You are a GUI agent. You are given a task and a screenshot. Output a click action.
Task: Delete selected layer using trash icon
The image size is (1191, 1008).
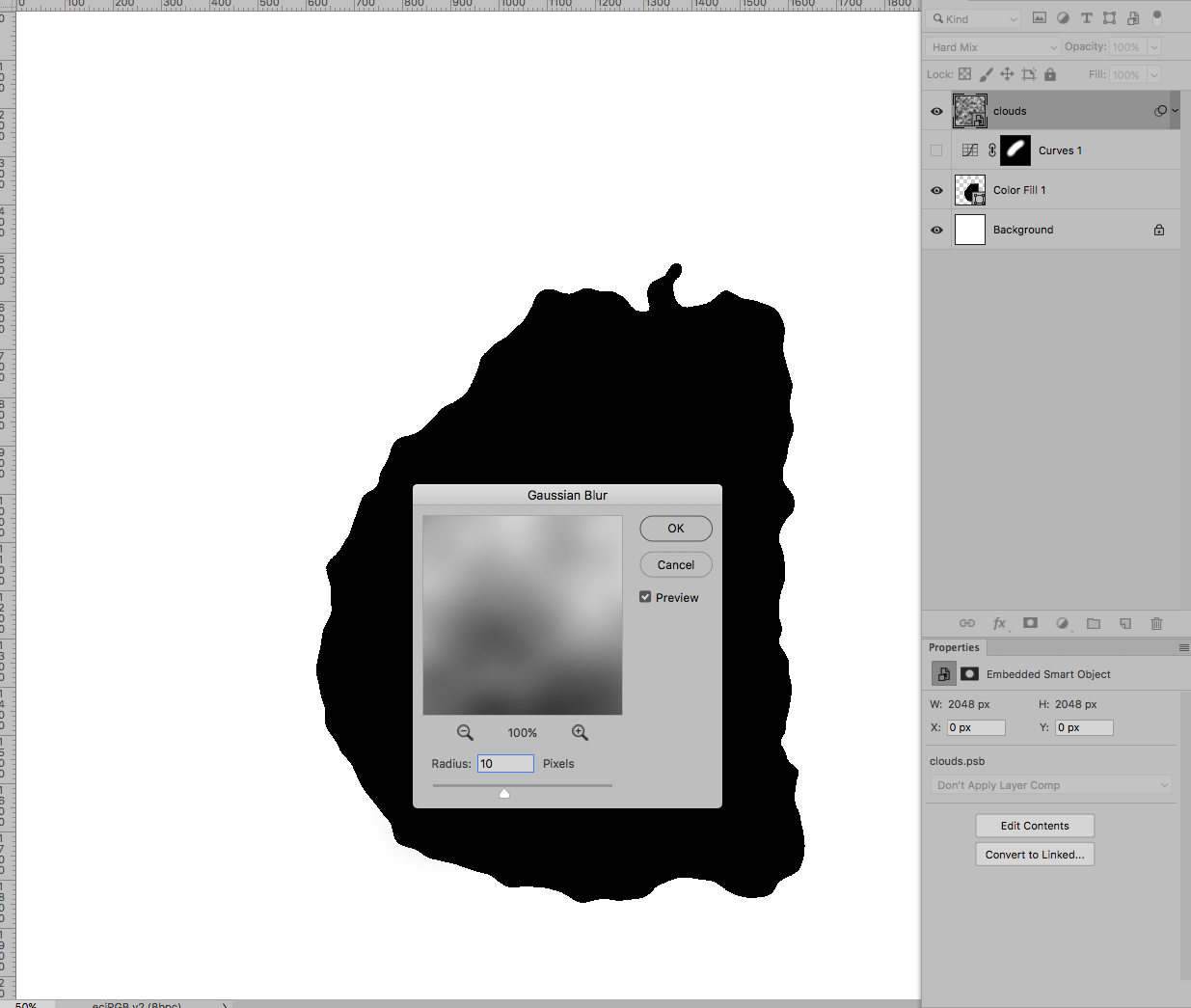pyautogui.click(x=1156, y=623)
